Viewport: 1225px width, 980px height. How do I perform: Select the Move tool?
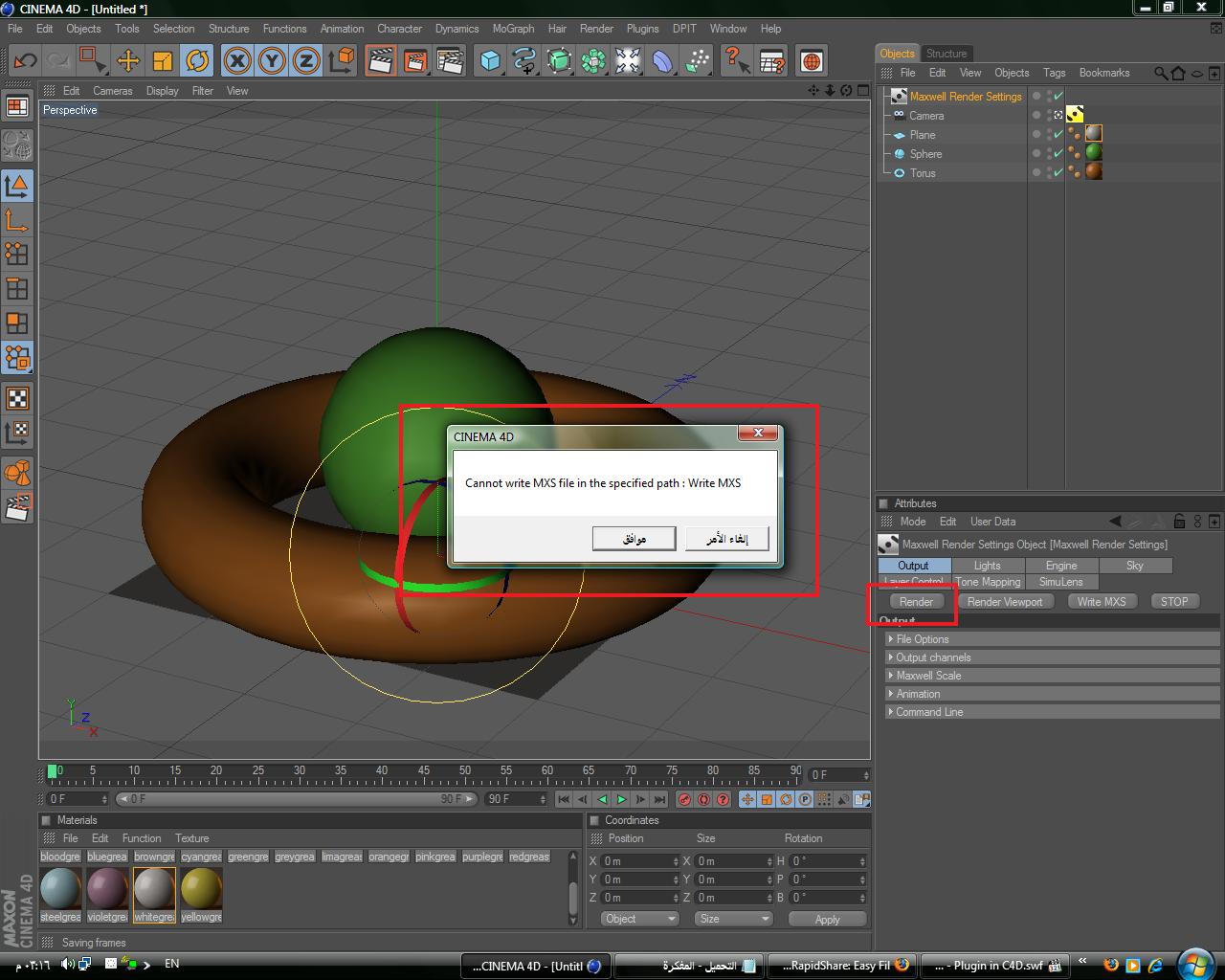(x=127, y=61)
